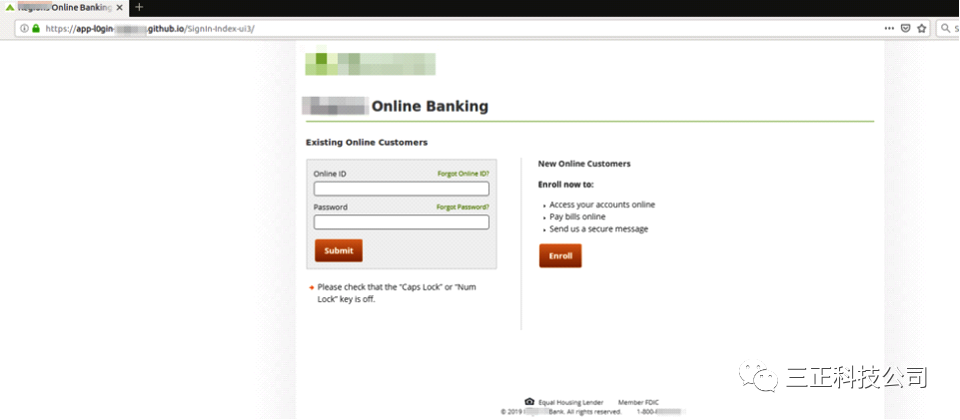Open a new browser tab with plus icon
The image size is (960, 420).
(139, 7)
